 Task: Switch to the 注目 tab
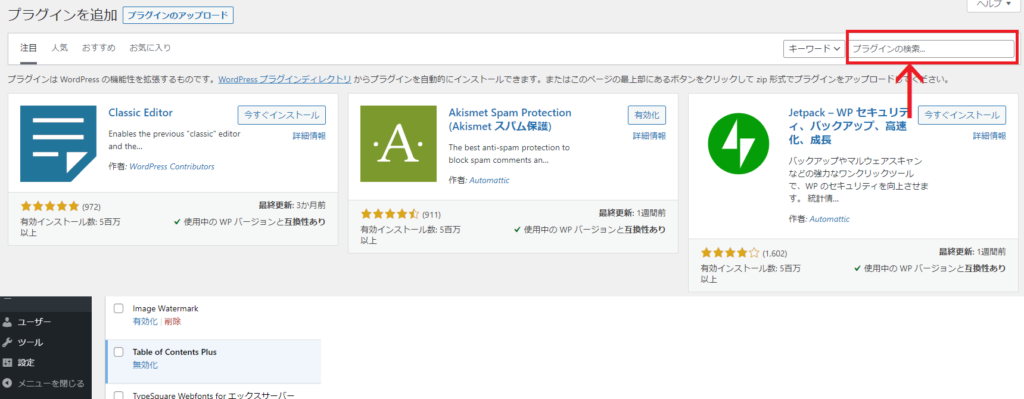28,48
